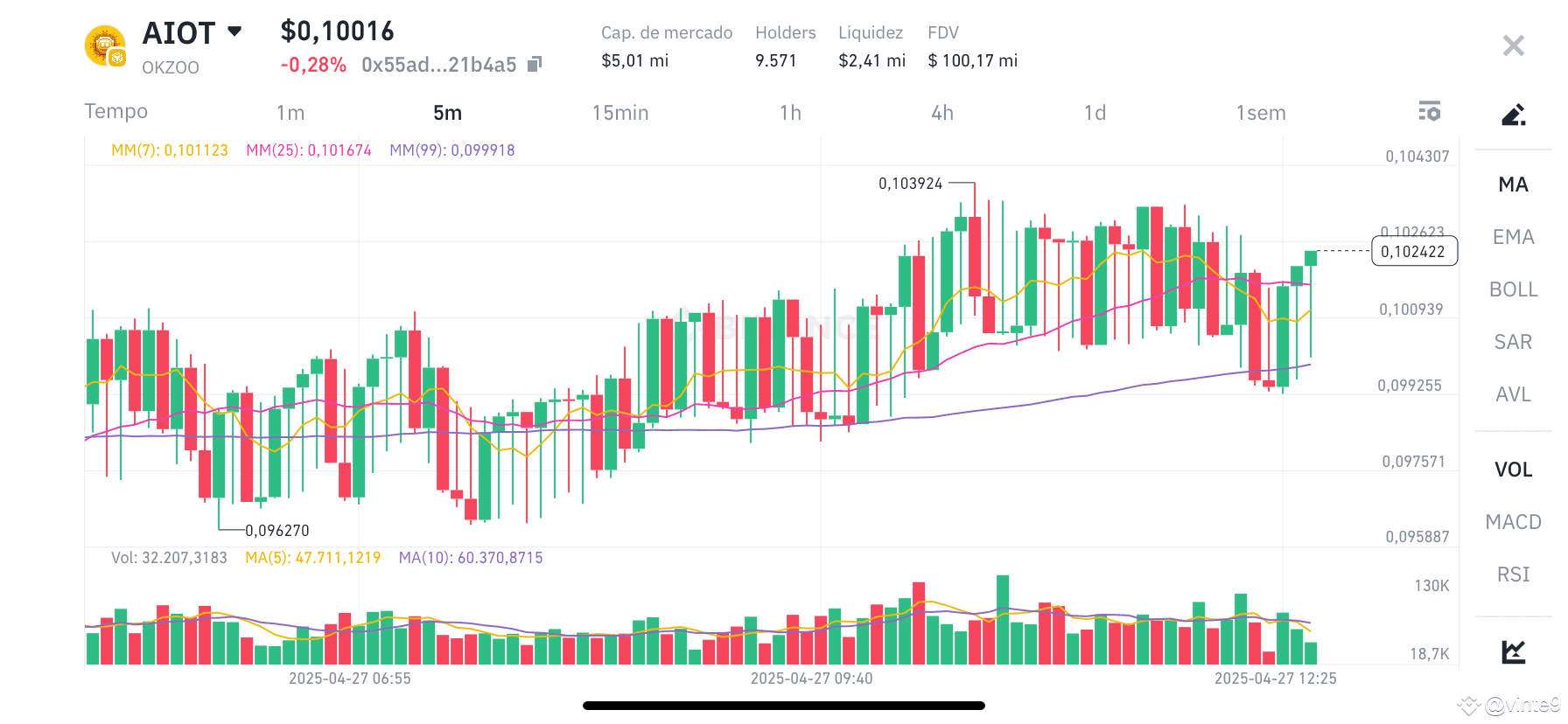
Task: Click the 9.571 holders value
Action: [776, 60]
